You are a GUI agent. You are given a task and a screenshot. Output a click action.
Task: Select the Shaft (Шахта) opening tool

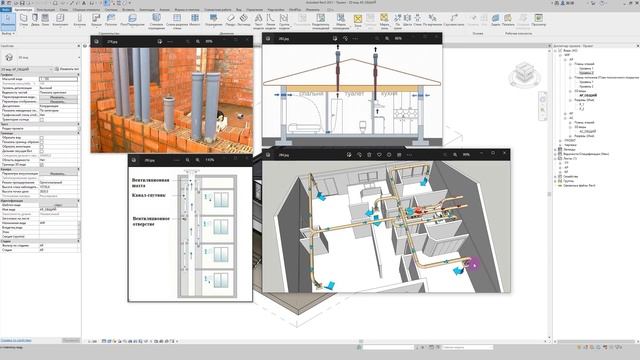point(407,20)
